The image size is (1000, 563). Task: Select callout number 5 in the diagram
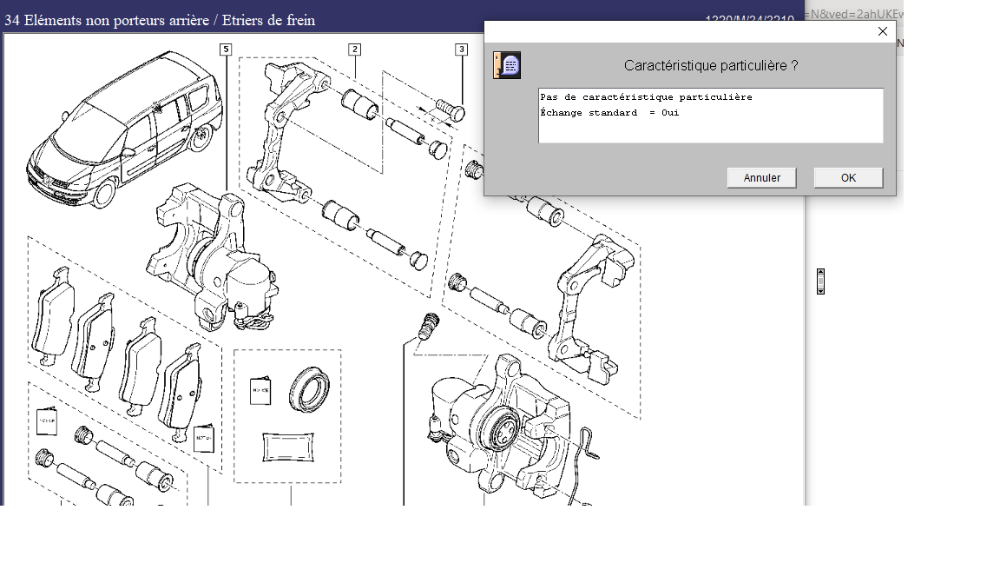(x=227, y=48)
